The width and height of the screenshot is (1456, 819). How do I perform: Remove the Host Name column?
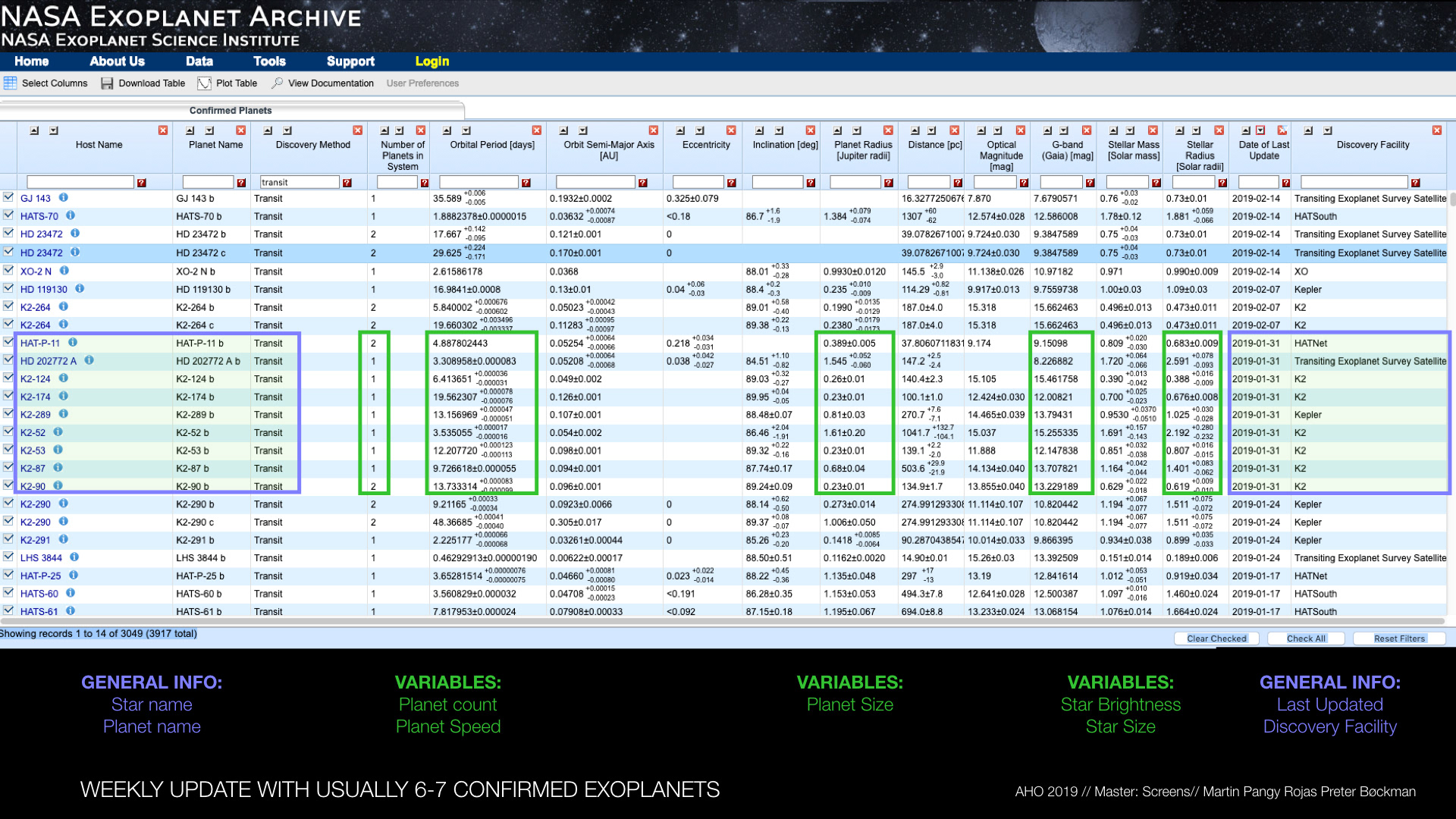pyautogui.click(x=162, y=130)
